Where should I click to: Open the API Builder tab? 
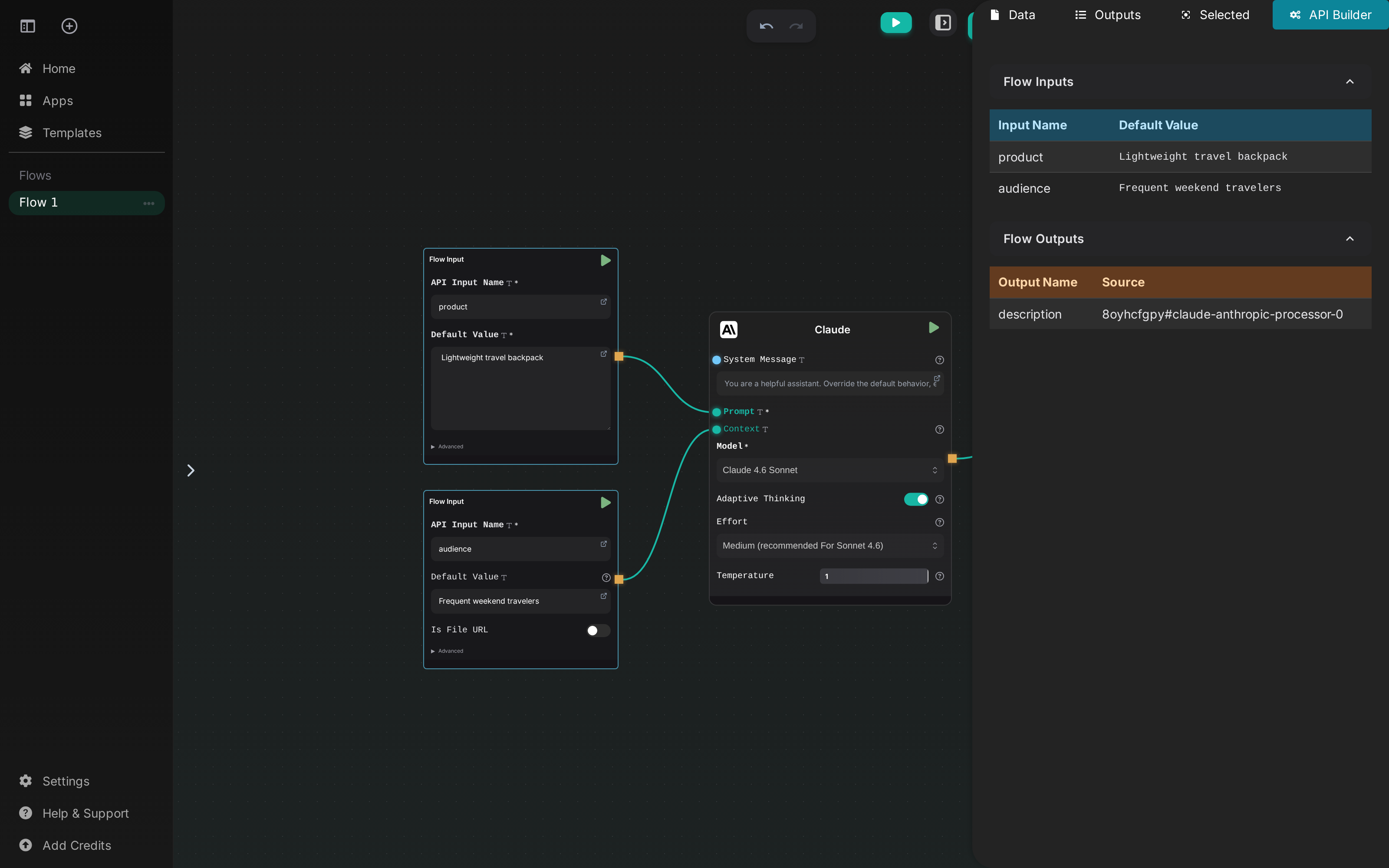pos(1330,15)
